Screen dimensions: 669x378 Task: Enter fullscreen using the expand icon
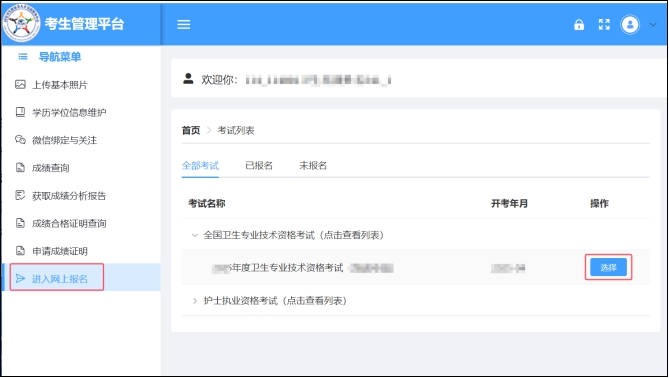604,24
